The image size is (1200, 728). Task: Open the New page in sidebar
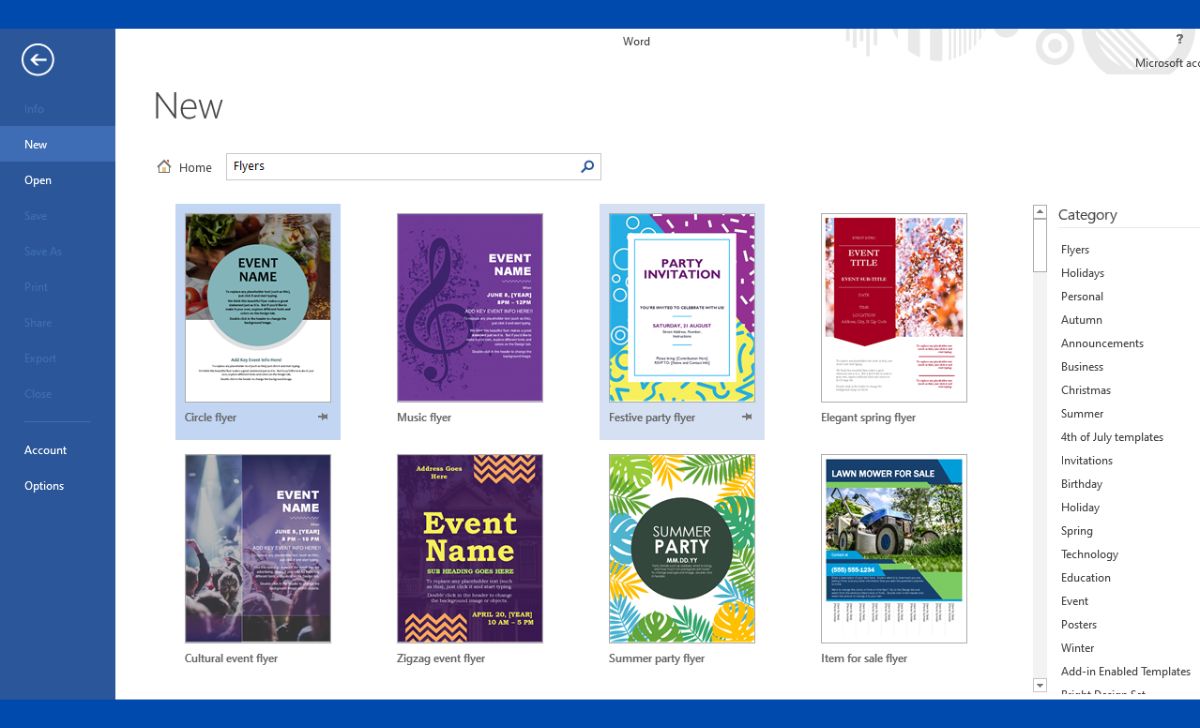[58, 144]
